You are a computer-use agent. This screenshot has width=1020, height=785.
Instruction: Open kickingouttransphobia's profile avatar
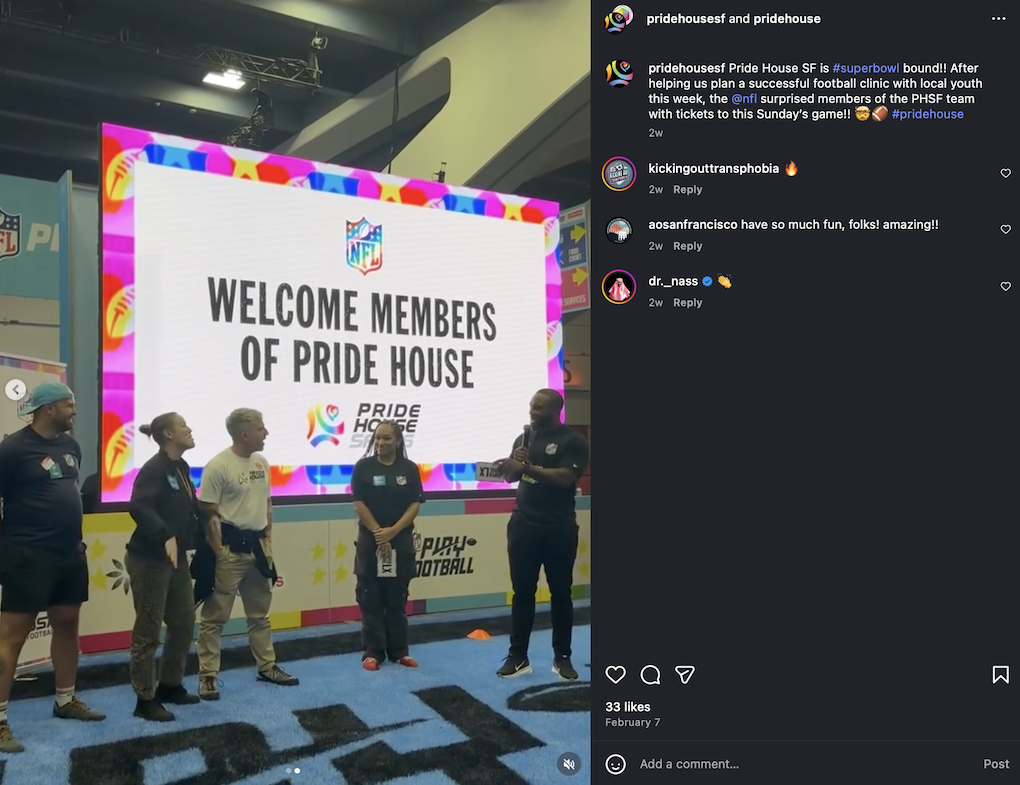pyautogui.click(x=619, y=174)
